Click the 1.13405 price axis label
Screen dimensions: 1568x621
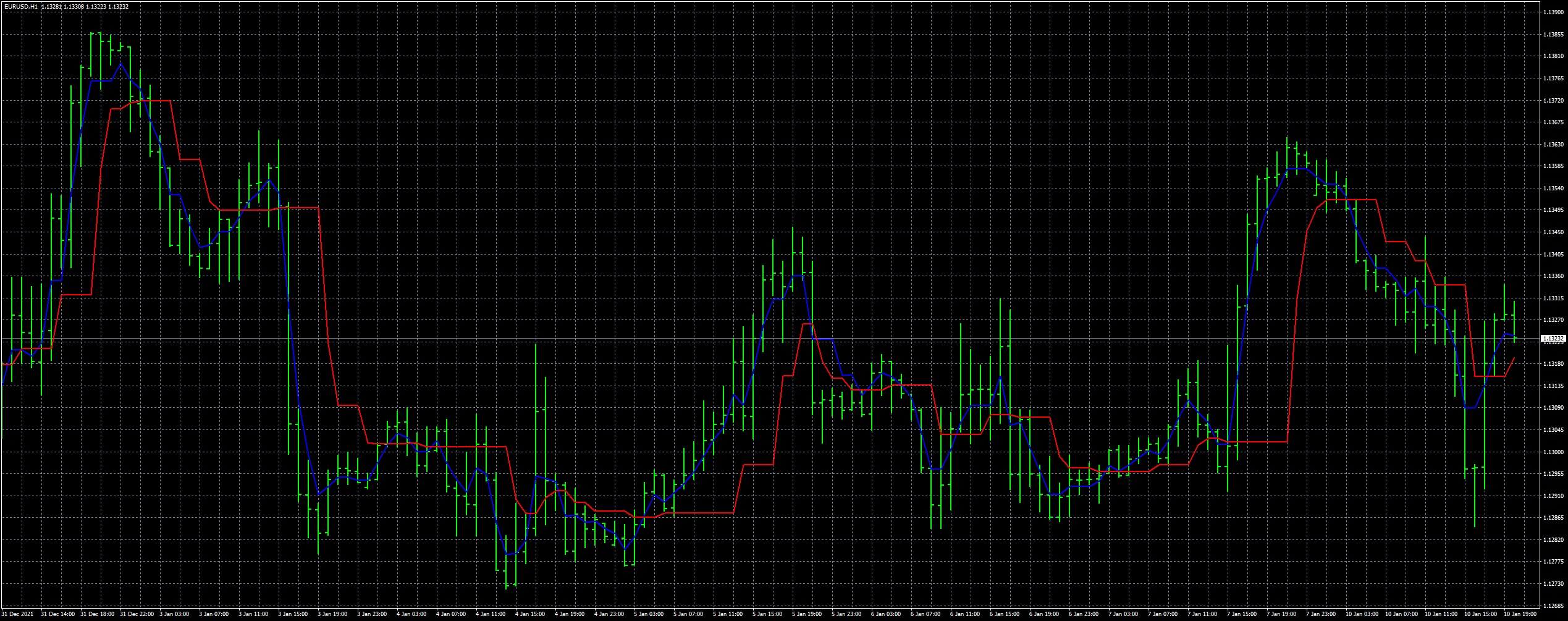tap(1553, 255)
